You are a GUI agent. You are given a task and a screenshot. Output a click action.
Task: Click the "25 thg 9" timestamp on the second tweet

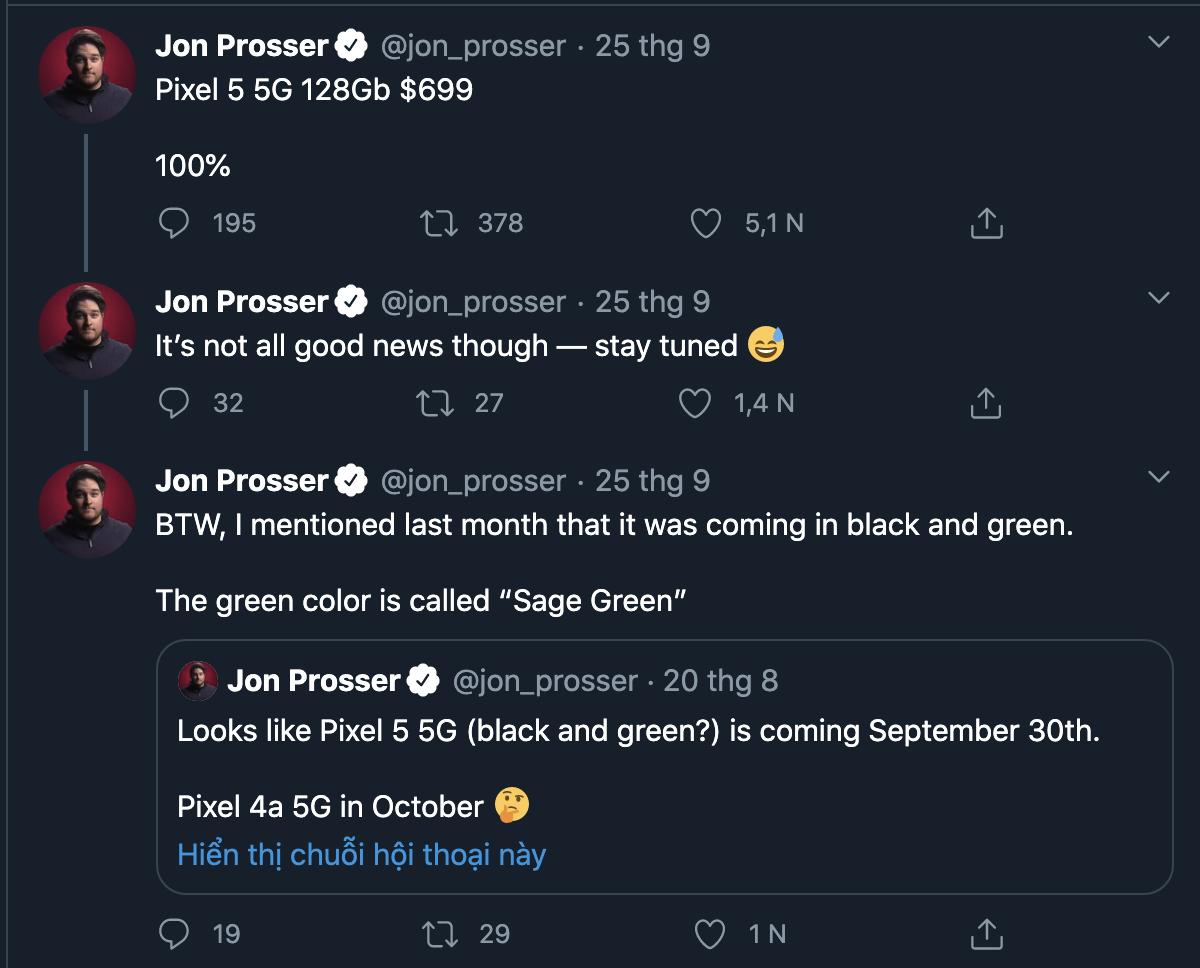pos(652,302)
